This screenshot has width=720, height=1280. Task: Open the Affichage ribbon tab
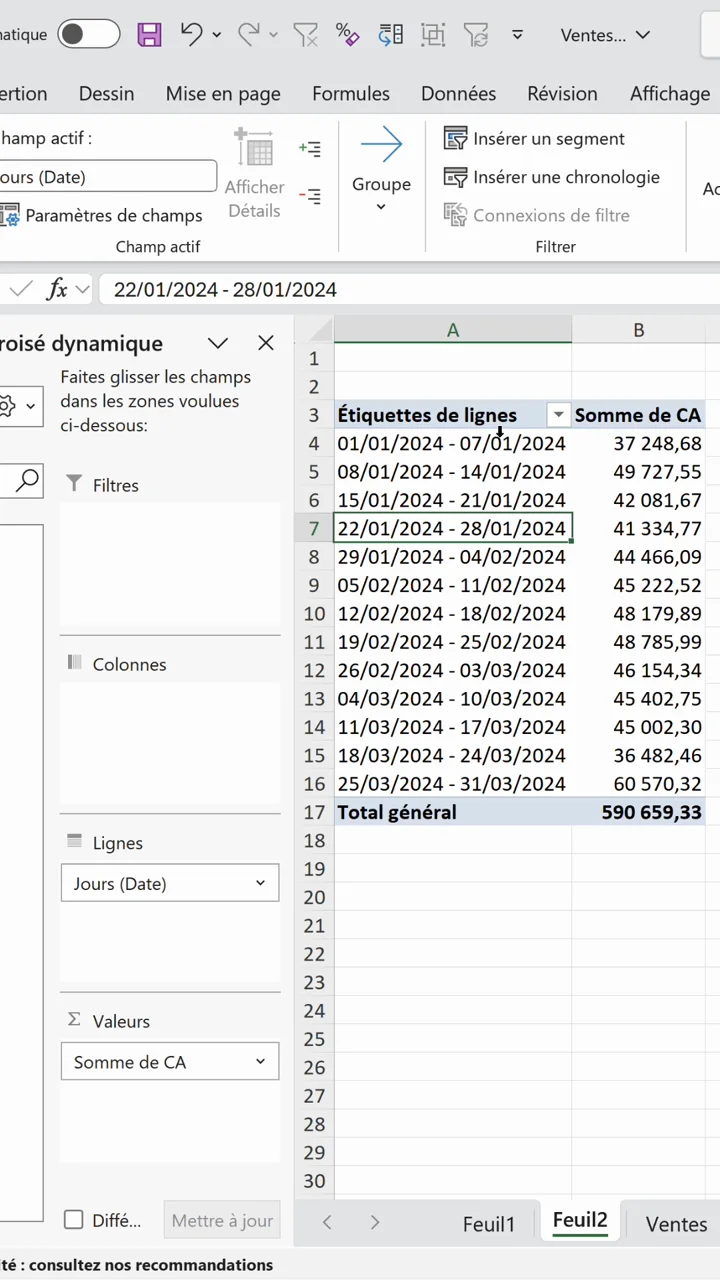(x=670, y=94)
